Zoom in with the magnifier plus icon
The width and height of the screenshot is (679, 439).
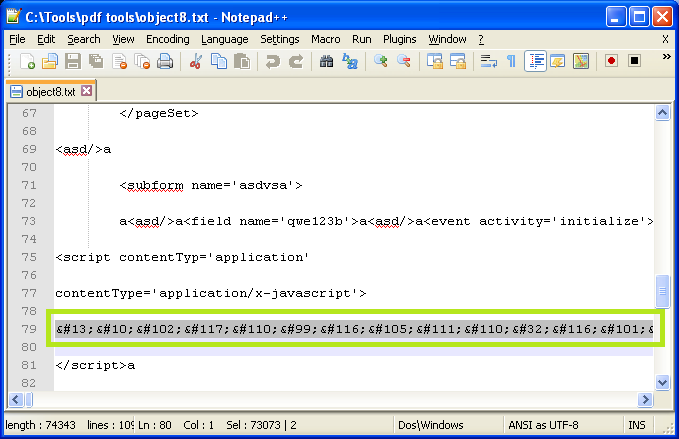[381, 61]
